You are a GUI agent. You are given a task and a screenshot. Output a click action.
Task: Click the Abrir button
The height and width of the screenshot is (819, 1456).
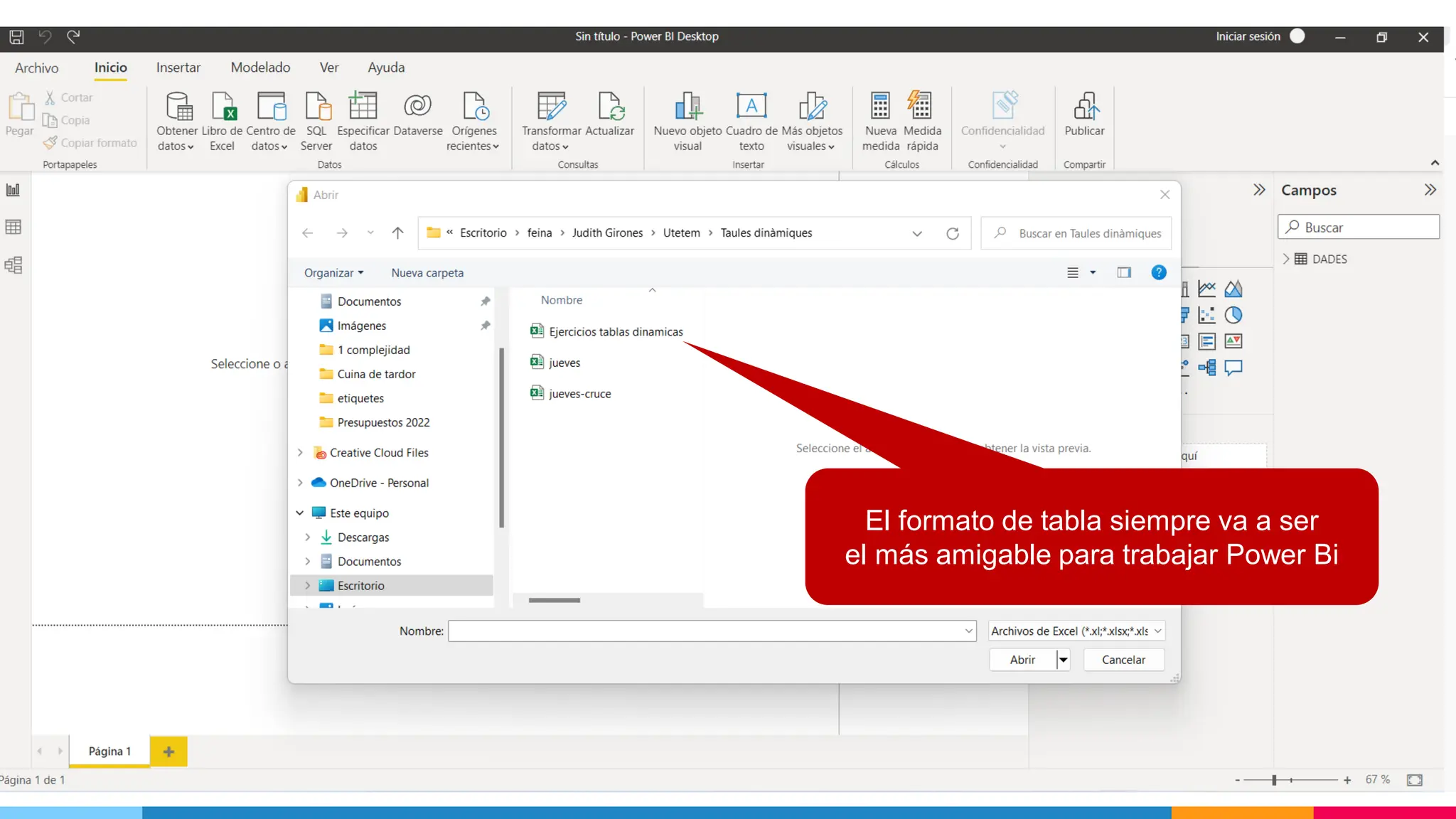[1022, 660]
